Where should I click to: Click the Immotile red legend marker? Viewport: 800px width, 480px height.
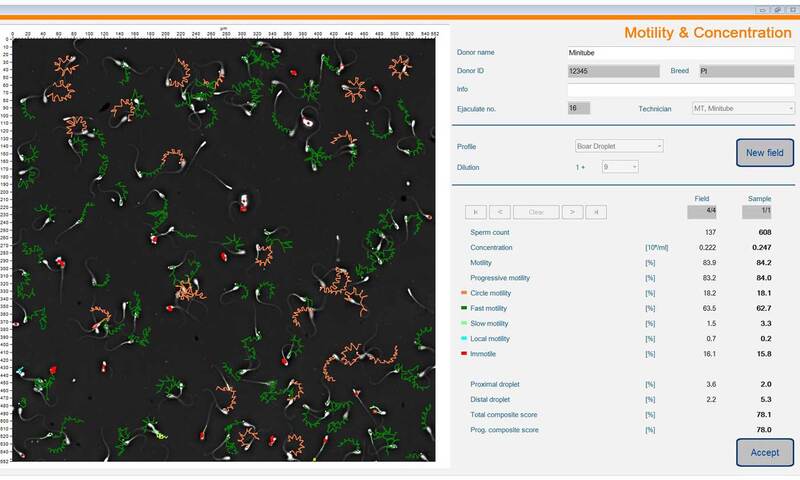(x=463, y=354)
